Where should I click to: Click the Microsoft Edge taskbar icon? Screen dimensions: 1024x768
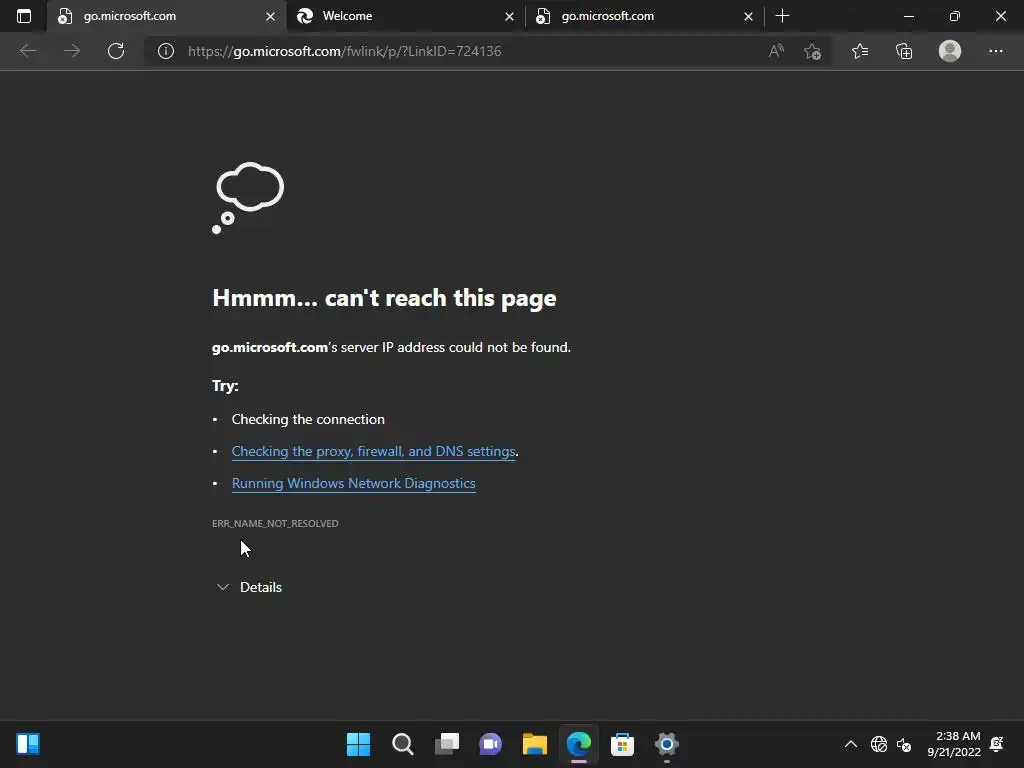tap(579, 744)
